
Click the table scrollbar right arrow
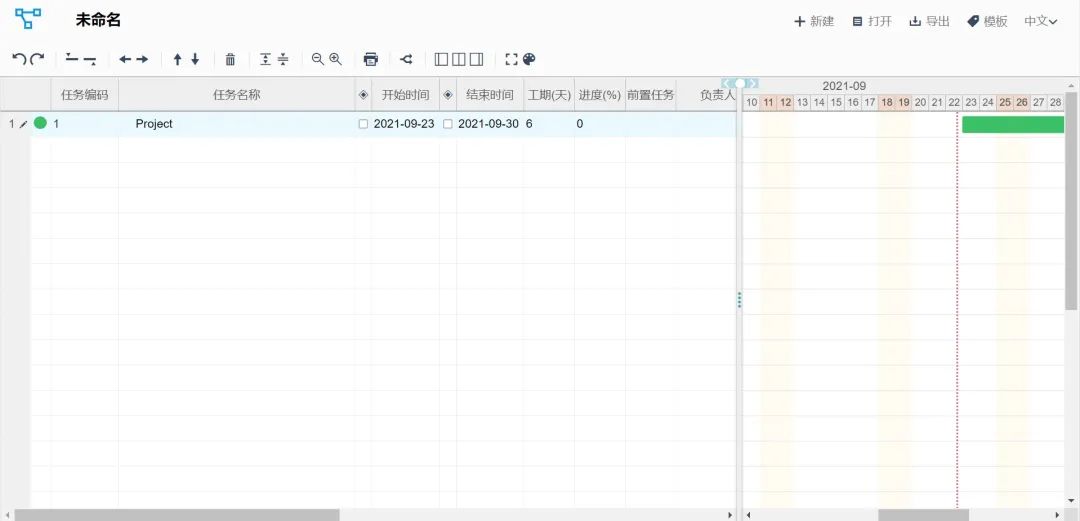tap(731, 515)
